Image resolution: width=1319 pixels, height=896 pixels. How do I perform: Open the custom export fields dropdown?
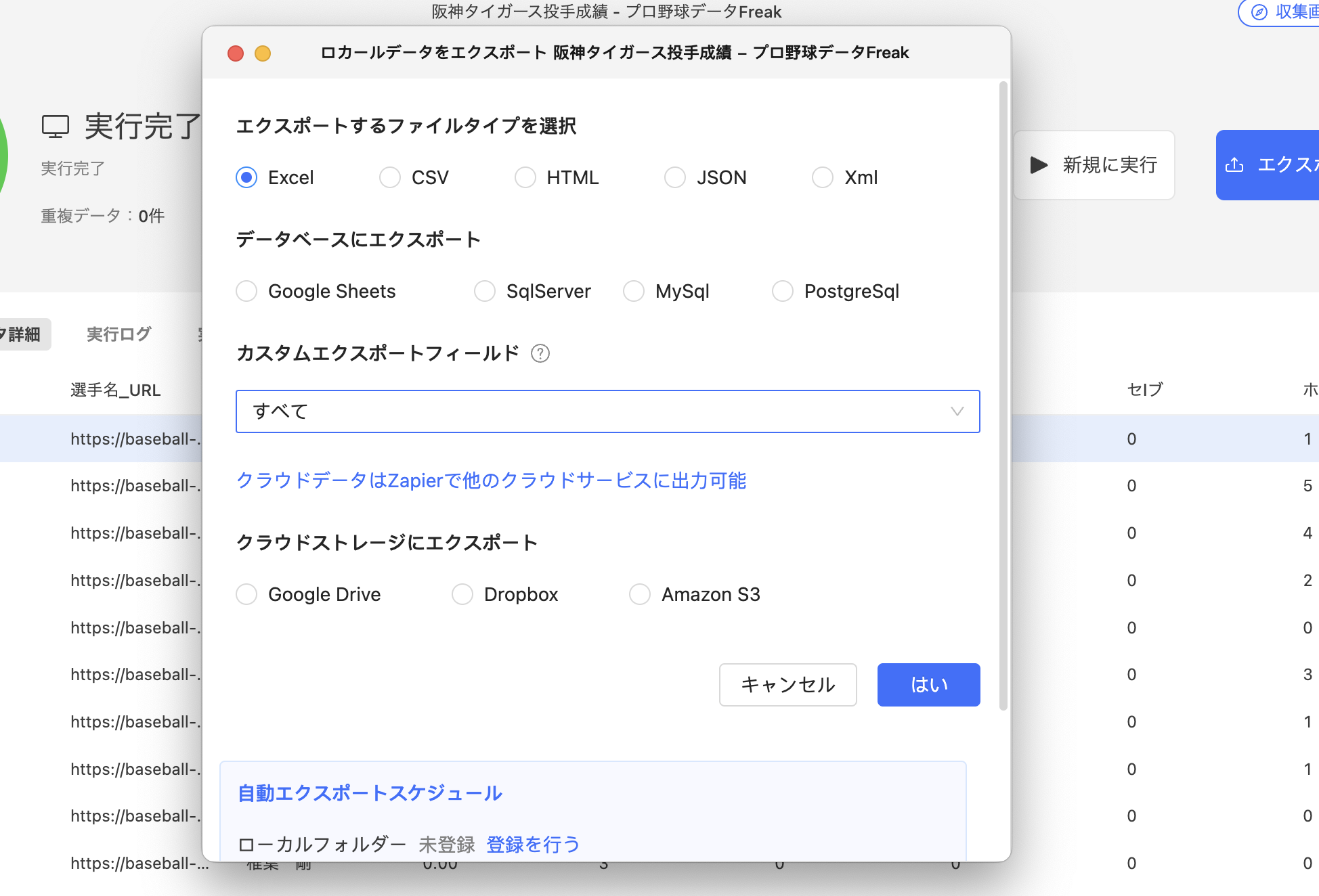click(607, 411)
